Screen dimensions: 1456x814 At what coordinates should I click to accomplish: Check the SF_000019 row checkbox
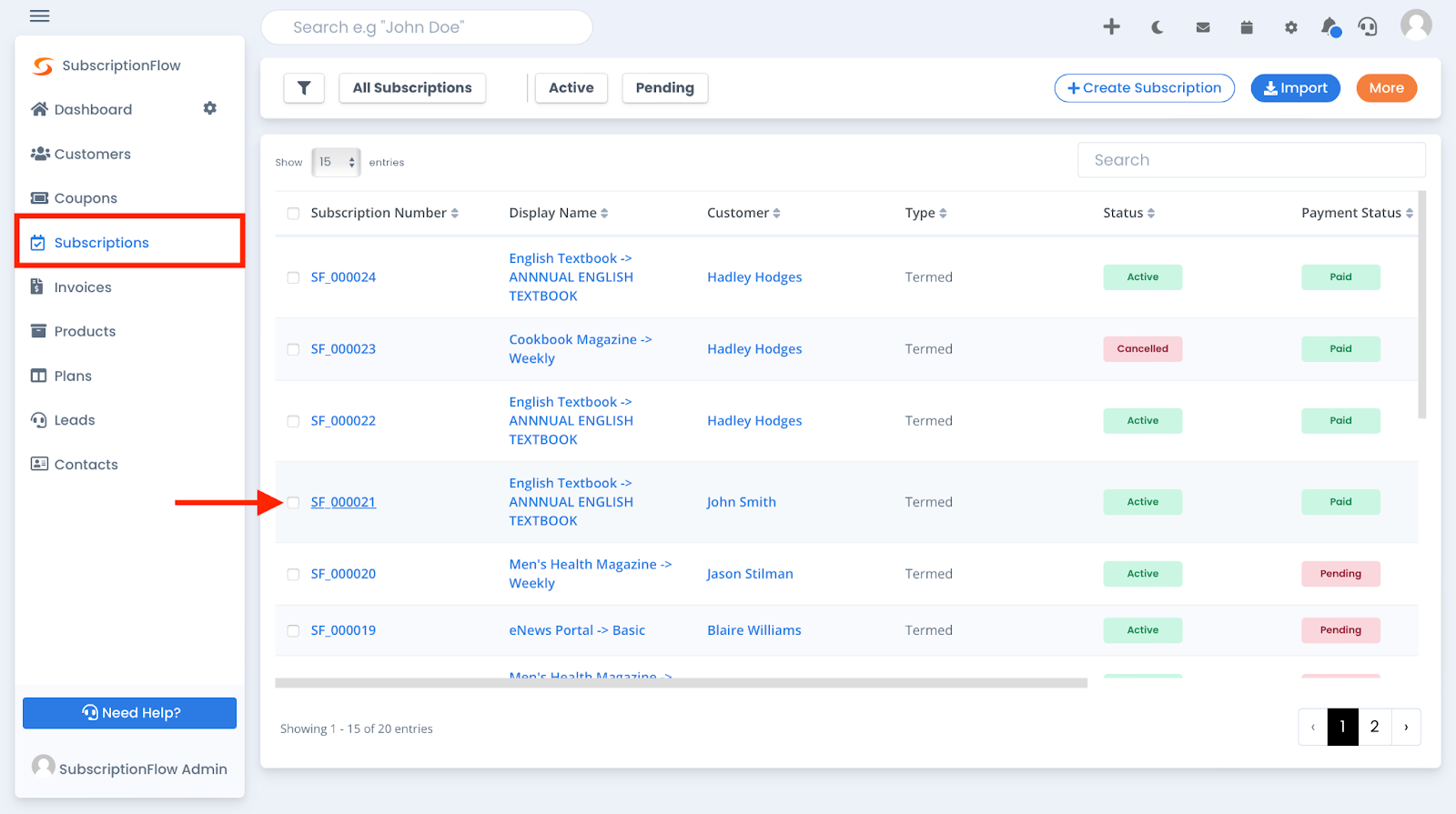(293, 630)
